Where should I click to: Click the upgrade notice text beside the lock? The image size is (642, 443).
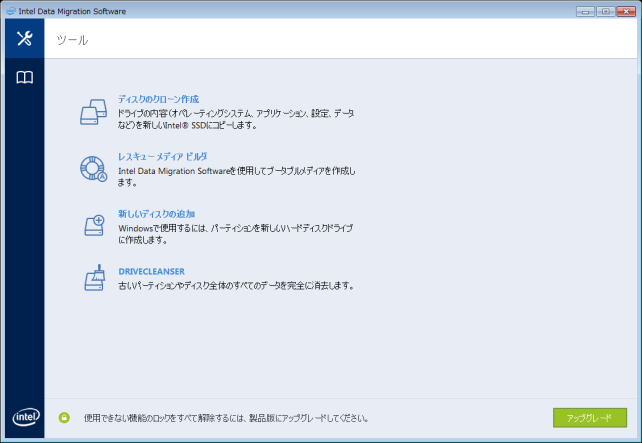click(x=226, y=418)
